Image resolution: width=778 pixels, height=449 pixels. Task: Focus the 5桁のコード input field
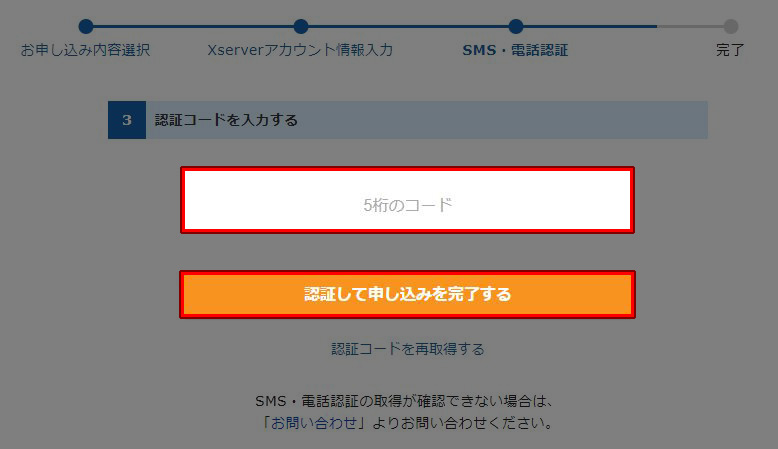point(407,200)
